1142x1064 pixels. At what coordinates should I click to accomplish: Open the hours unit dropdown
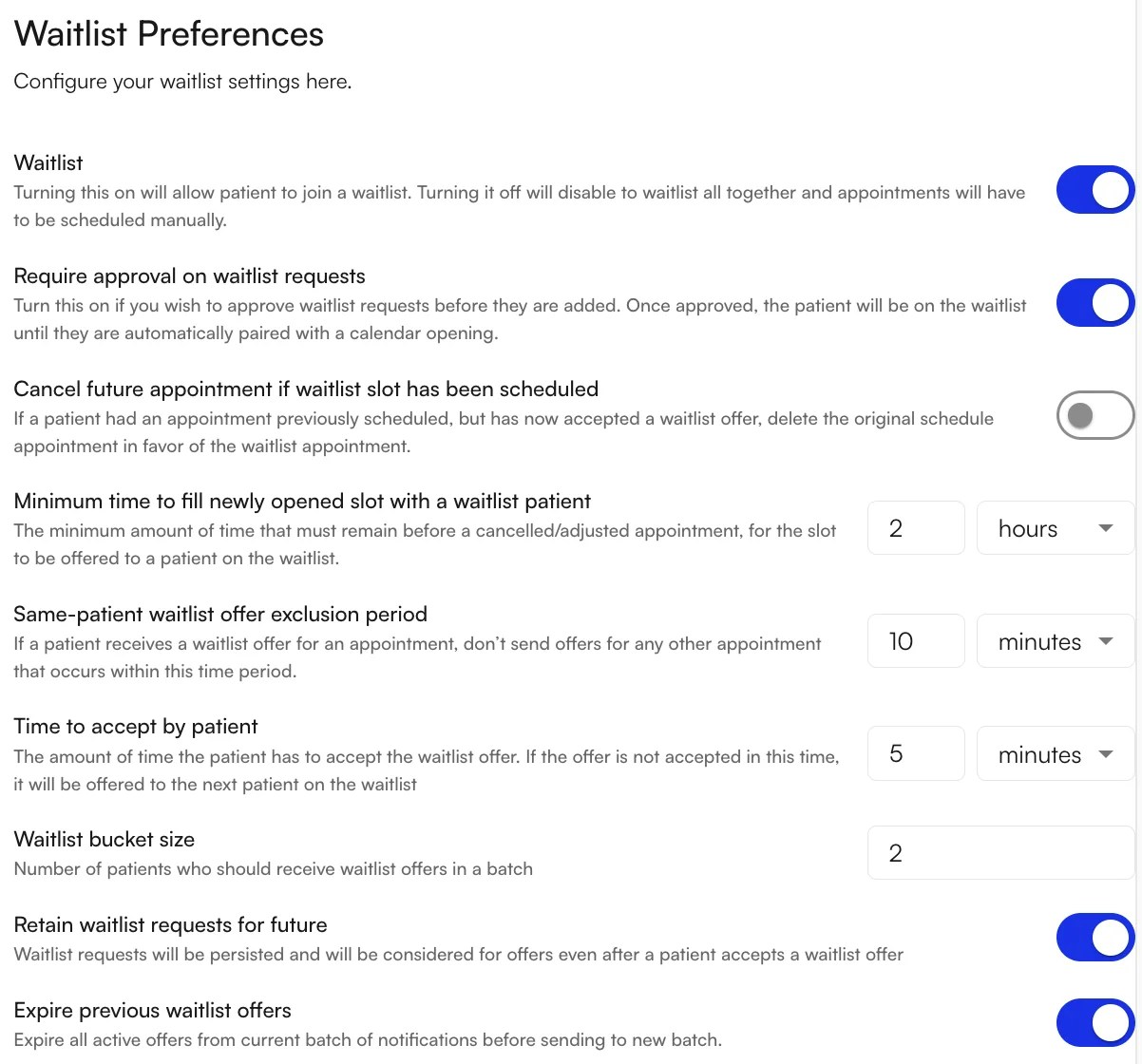tap(1055, 528)
